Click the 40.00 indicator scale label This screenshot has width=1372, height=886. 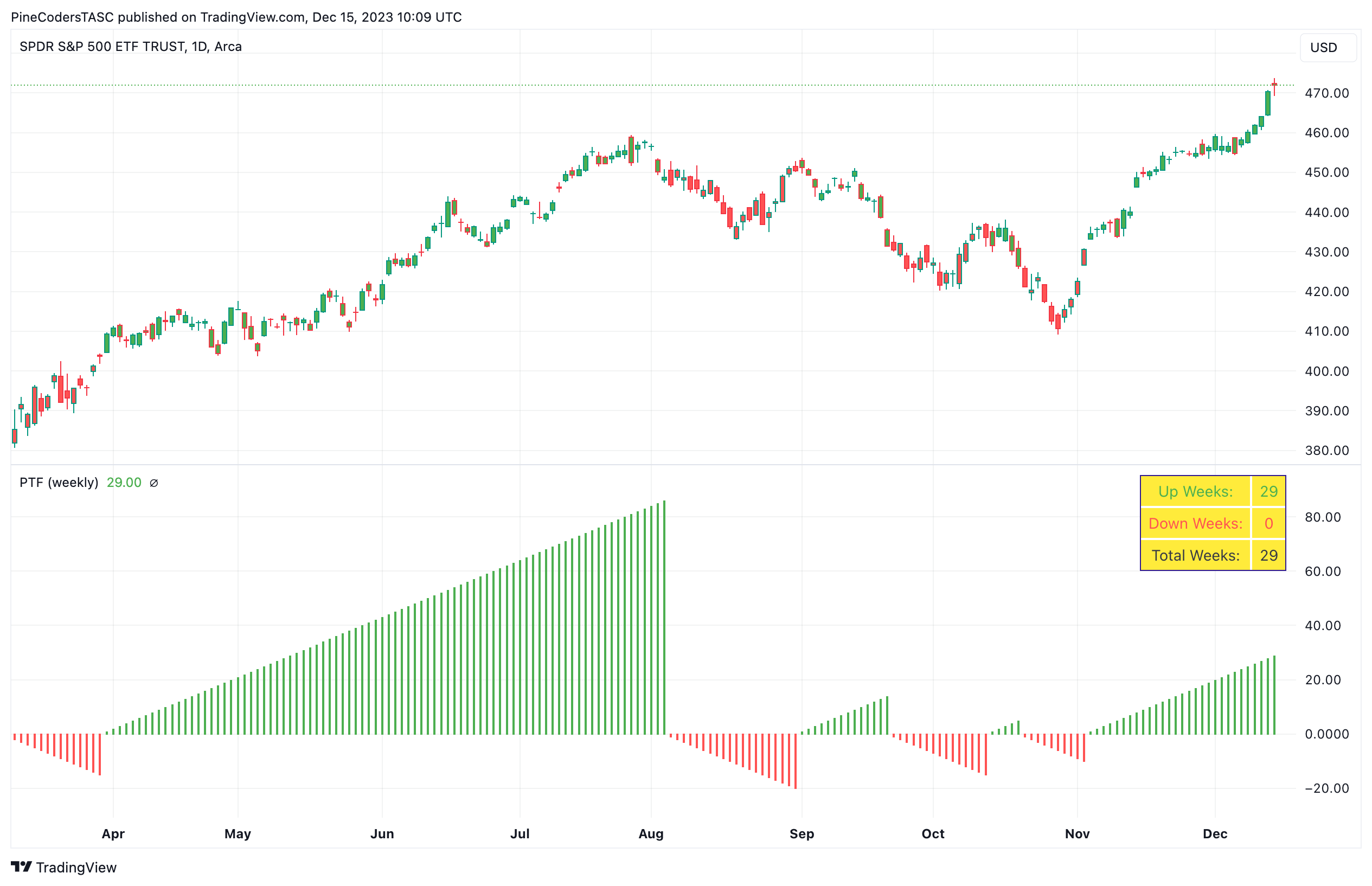pos(1323,625)
